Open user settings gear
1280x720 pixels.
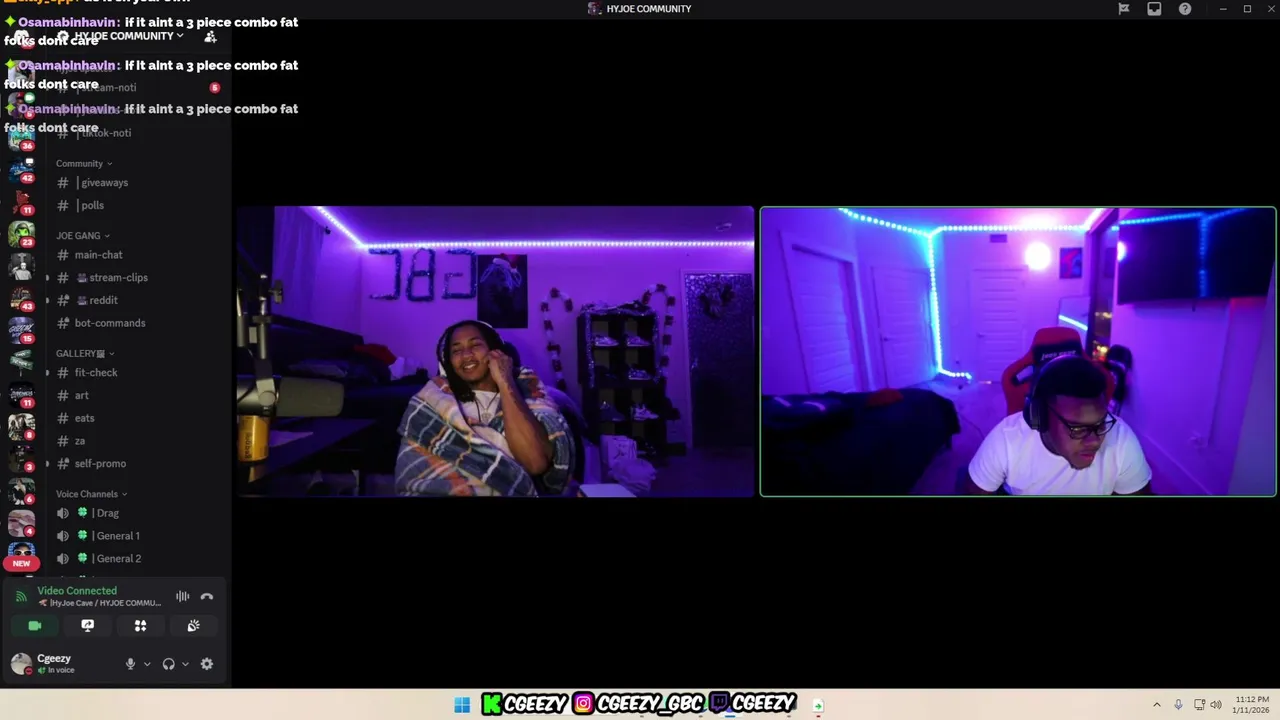click(207, 664)
